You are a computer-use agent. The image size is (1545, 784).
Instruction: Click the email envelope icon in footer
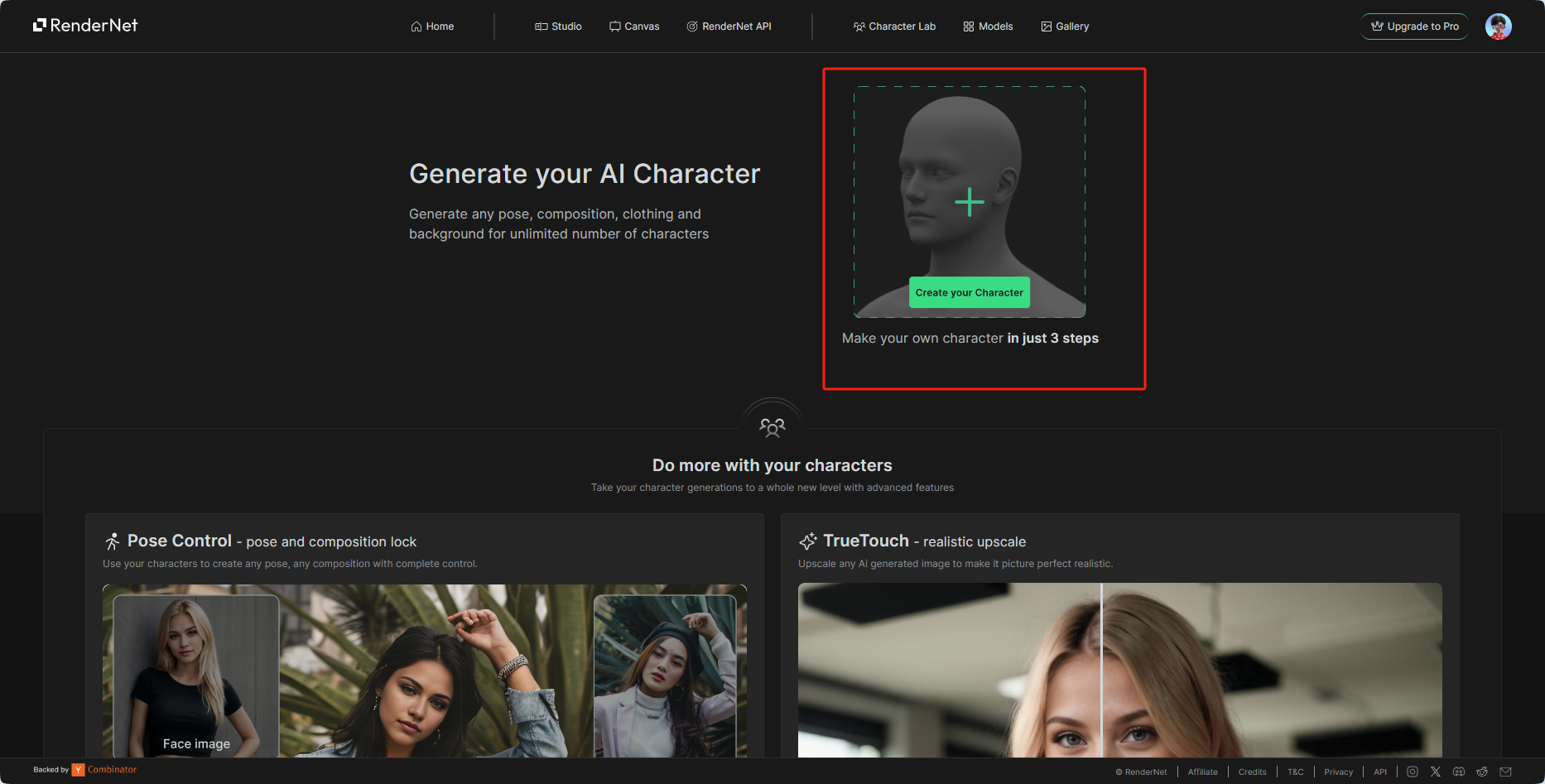pos(1505,772)
